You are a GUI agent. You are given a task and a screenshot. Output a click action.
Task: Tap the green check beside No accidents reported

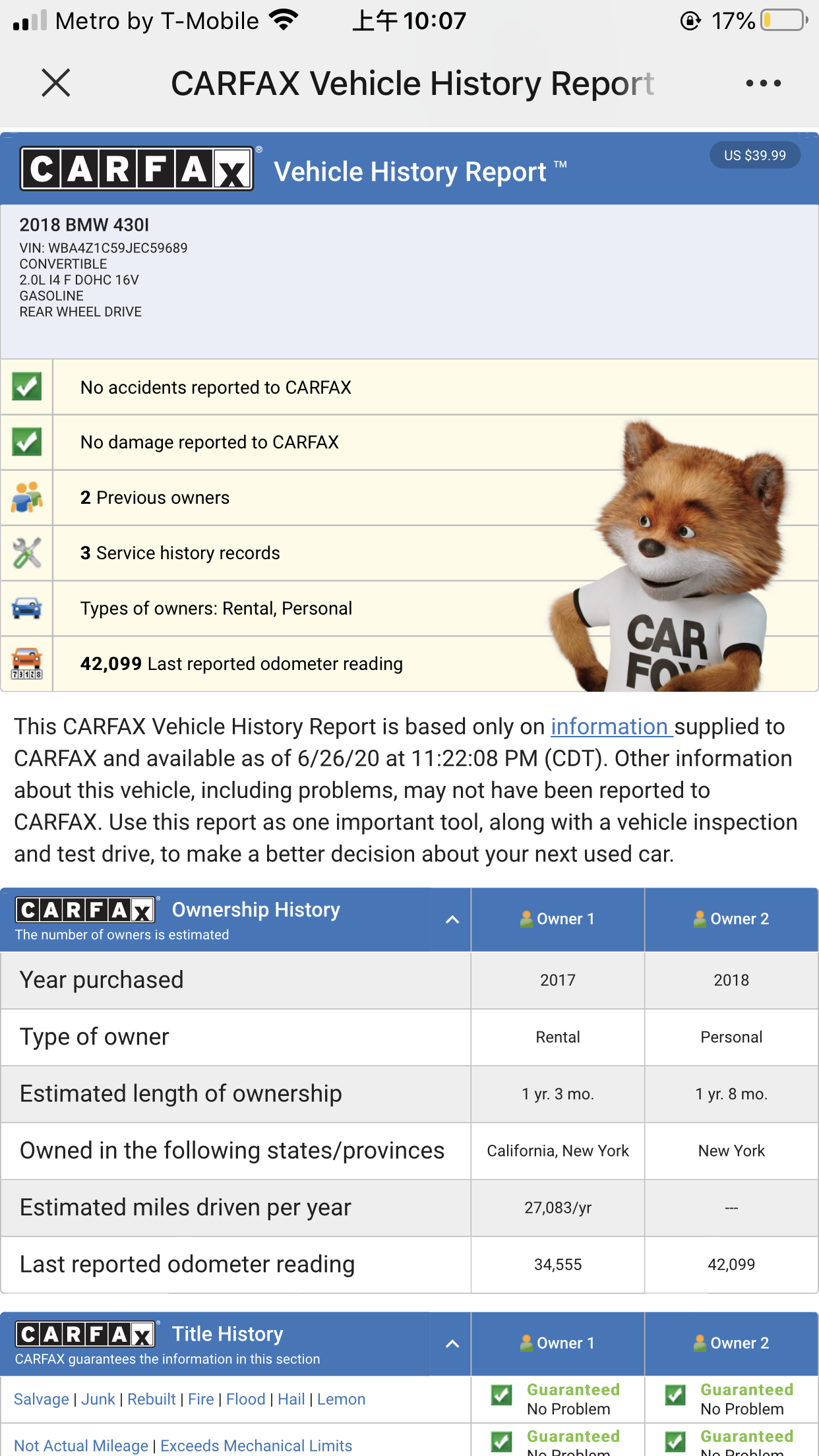point(26,387)
